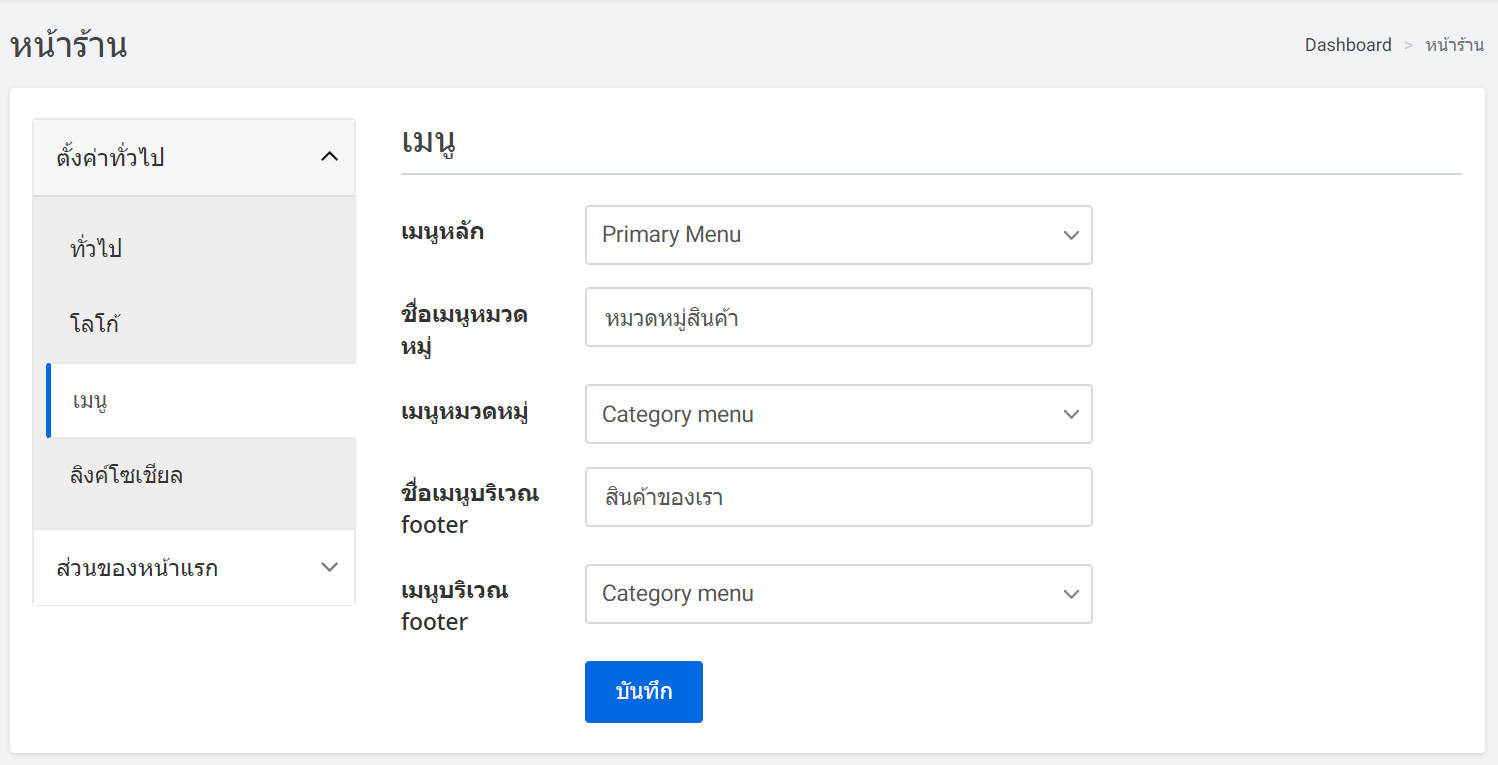Click the หน้าร้าน page title
This screenshot has width=1498, height=765.
coord(68,46)
